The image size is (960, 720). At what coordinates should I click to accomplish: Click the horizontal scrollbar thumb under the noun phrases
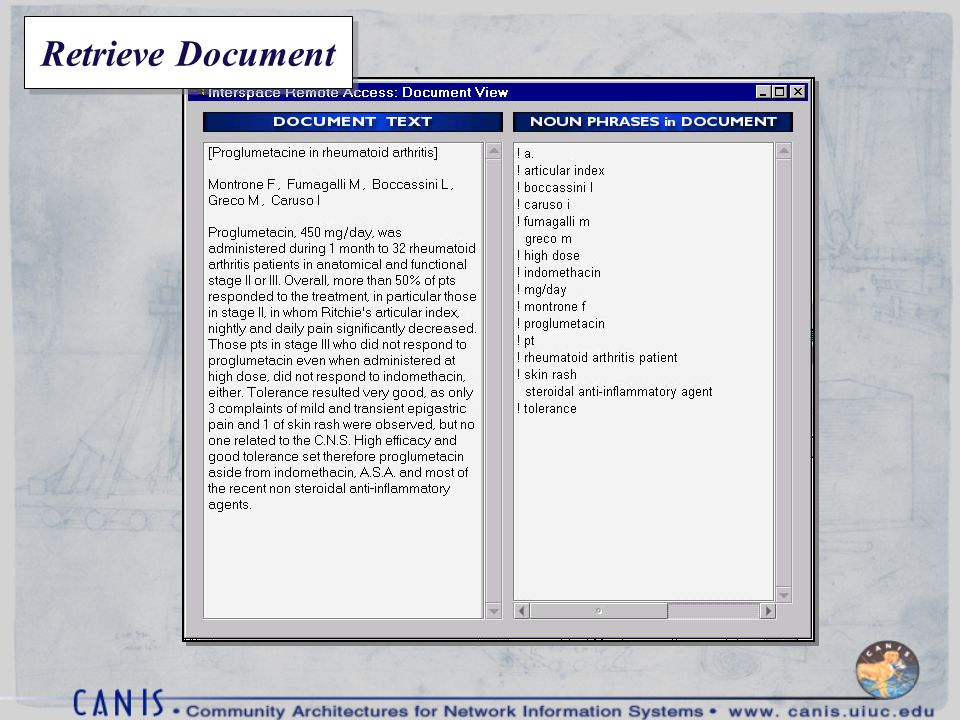click(x=599, y=610)
